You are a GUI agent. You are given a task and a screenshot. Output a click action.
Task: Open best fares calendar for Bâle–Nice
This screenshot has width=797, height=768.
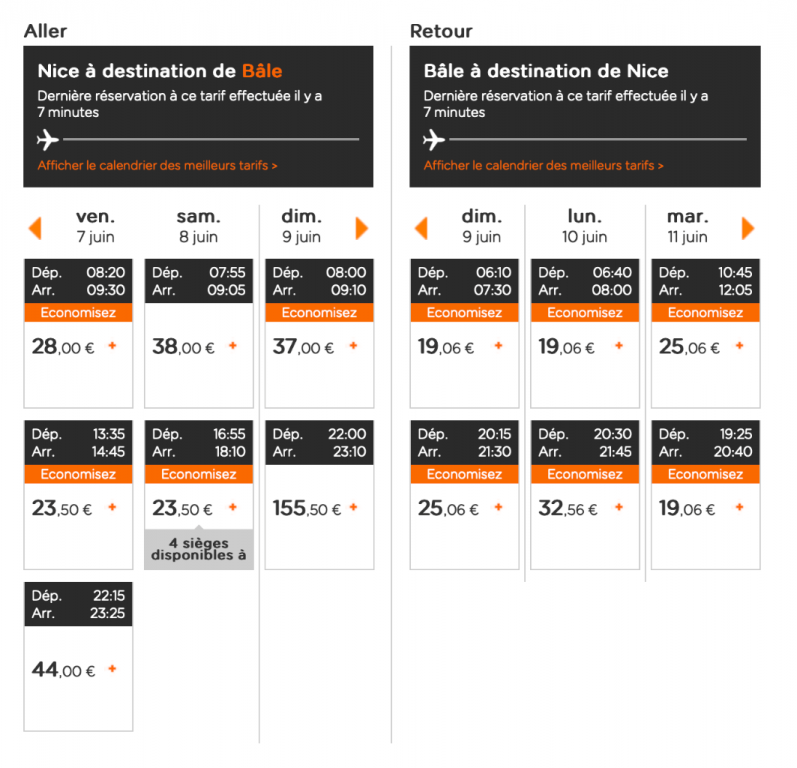pos(543,165)
